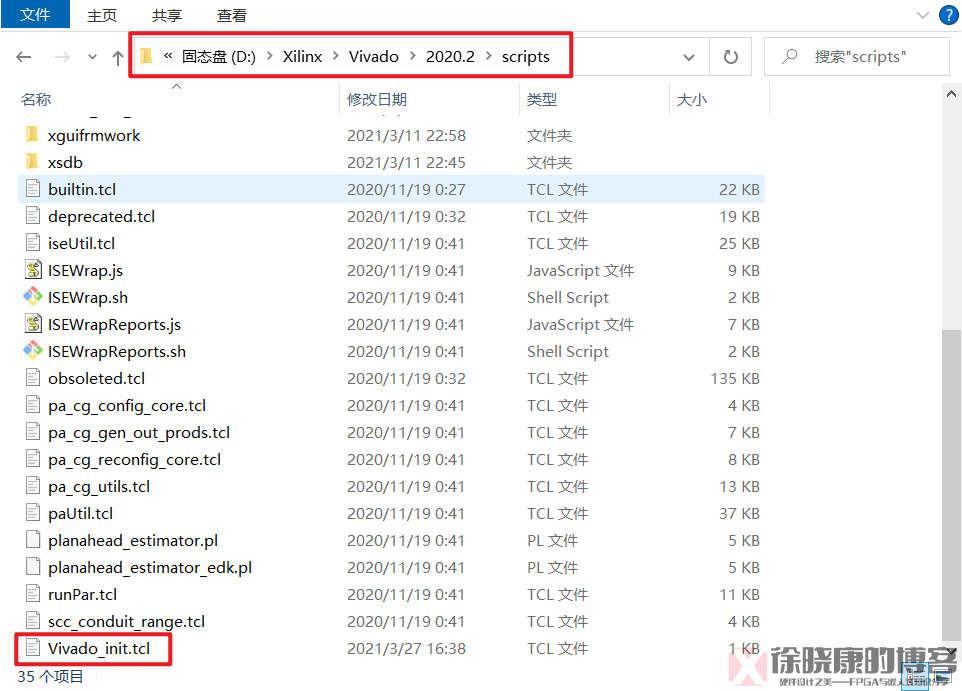Select the pa_cg_config_core.tcl file icon
The width and height of the screenshot is (962, 691).
pos(33,404)
